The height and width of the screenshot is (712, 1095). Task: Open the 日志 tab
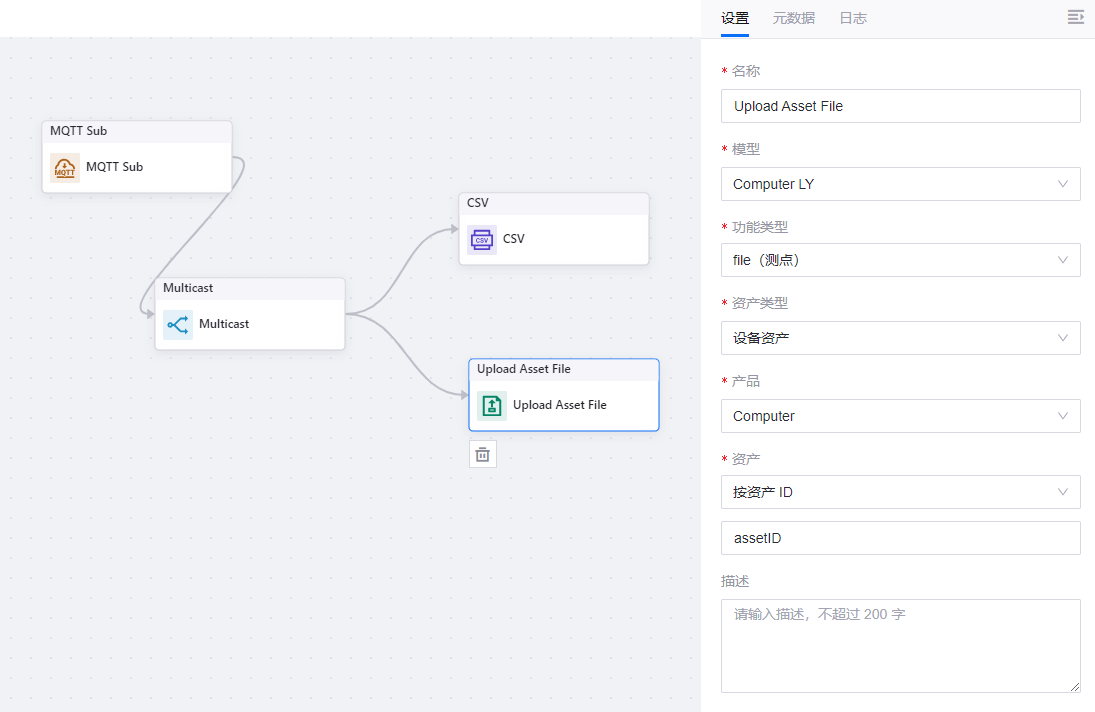pyautogui.click(x=852, y=18)
